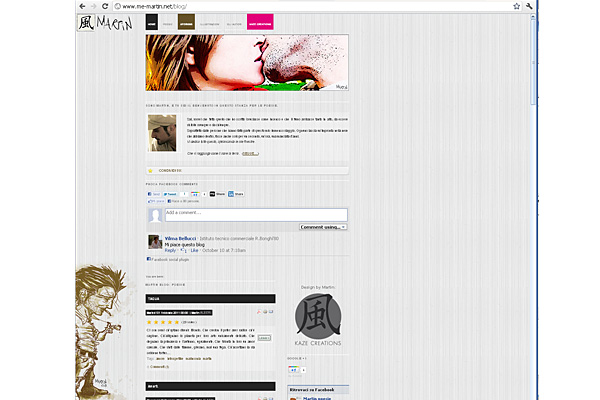Click the Facebook Send button
Viewport: 600px width, 400px height.
point(154,194)
